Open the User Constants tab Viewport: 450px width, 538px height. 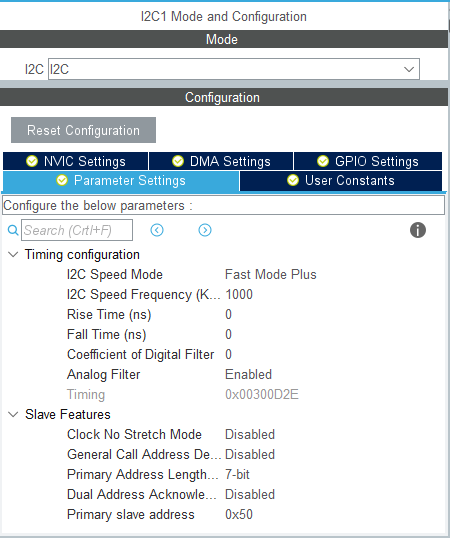pos(341,180)
